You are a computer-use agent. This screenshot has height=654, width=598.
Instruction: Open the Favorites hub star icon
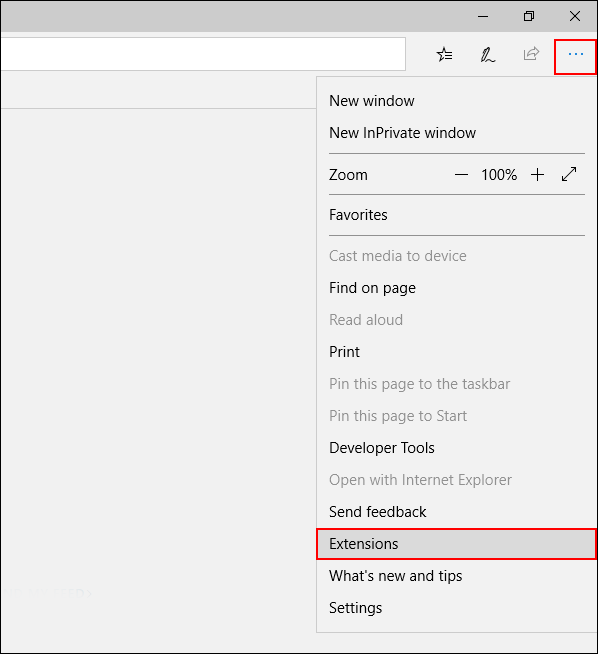point(445,55)
